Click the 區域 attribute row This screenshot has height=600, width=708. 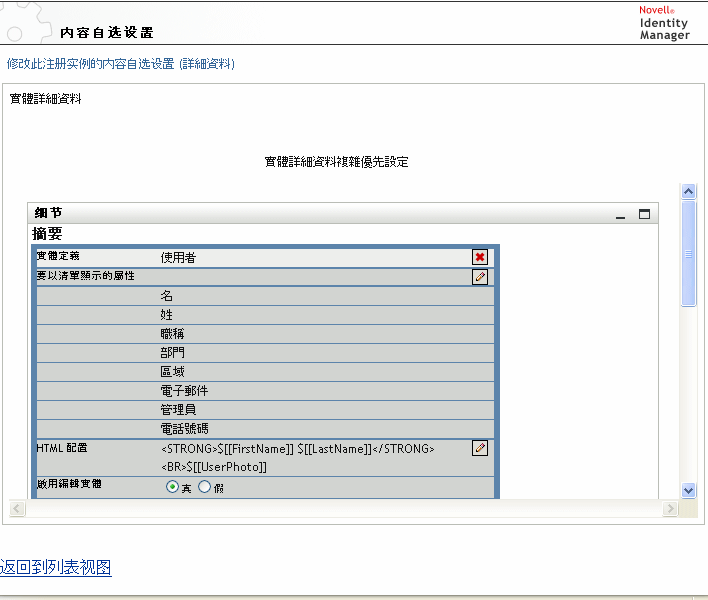point(265,372)
